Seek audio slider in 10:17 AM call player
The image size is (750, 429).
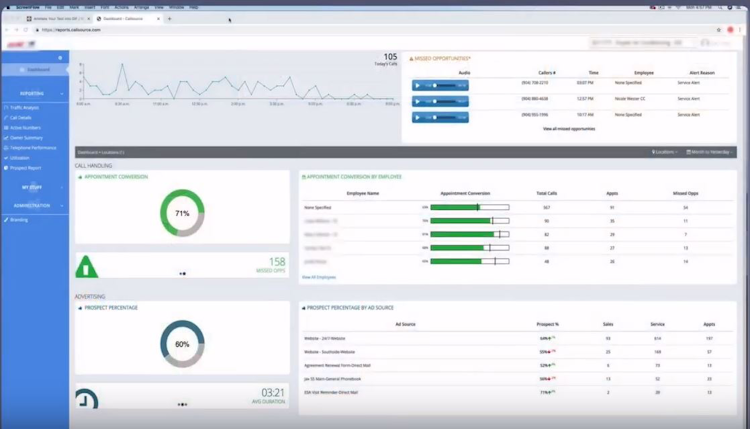pos(444,118)
